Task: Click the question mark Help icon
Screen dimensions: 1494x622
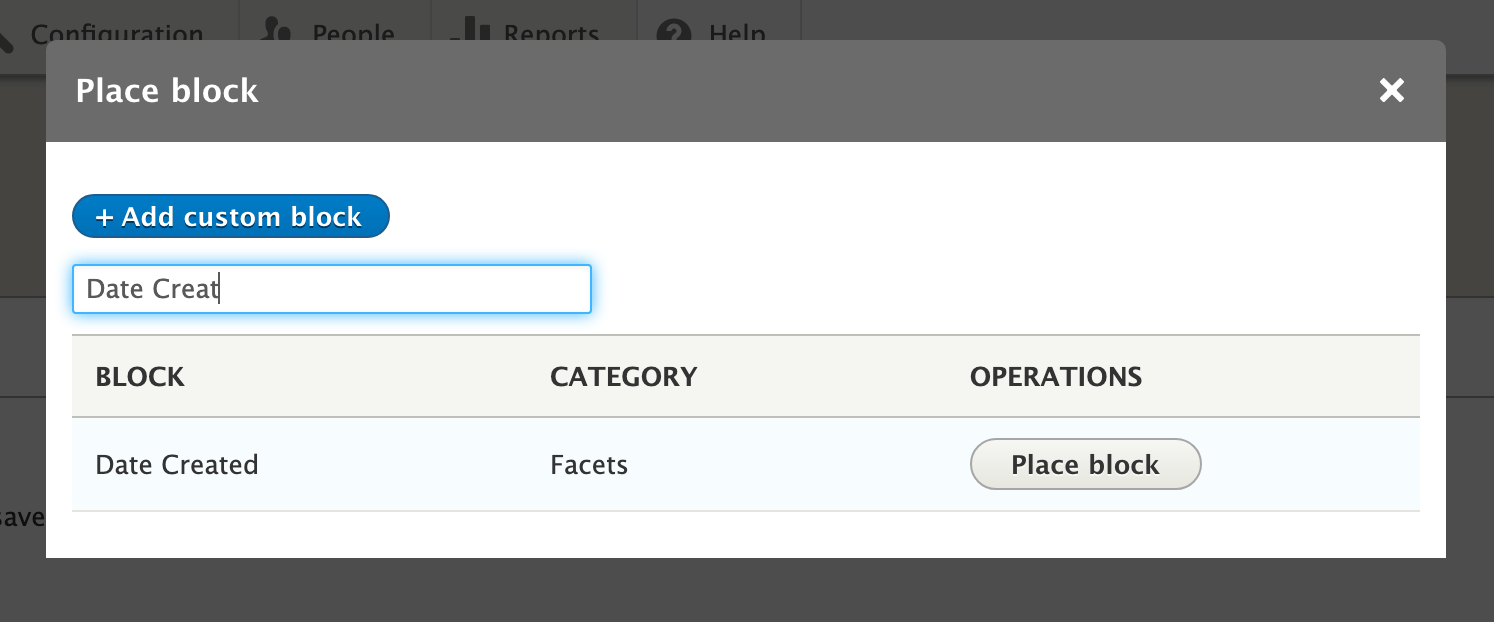Action: [x=673, y=29]
